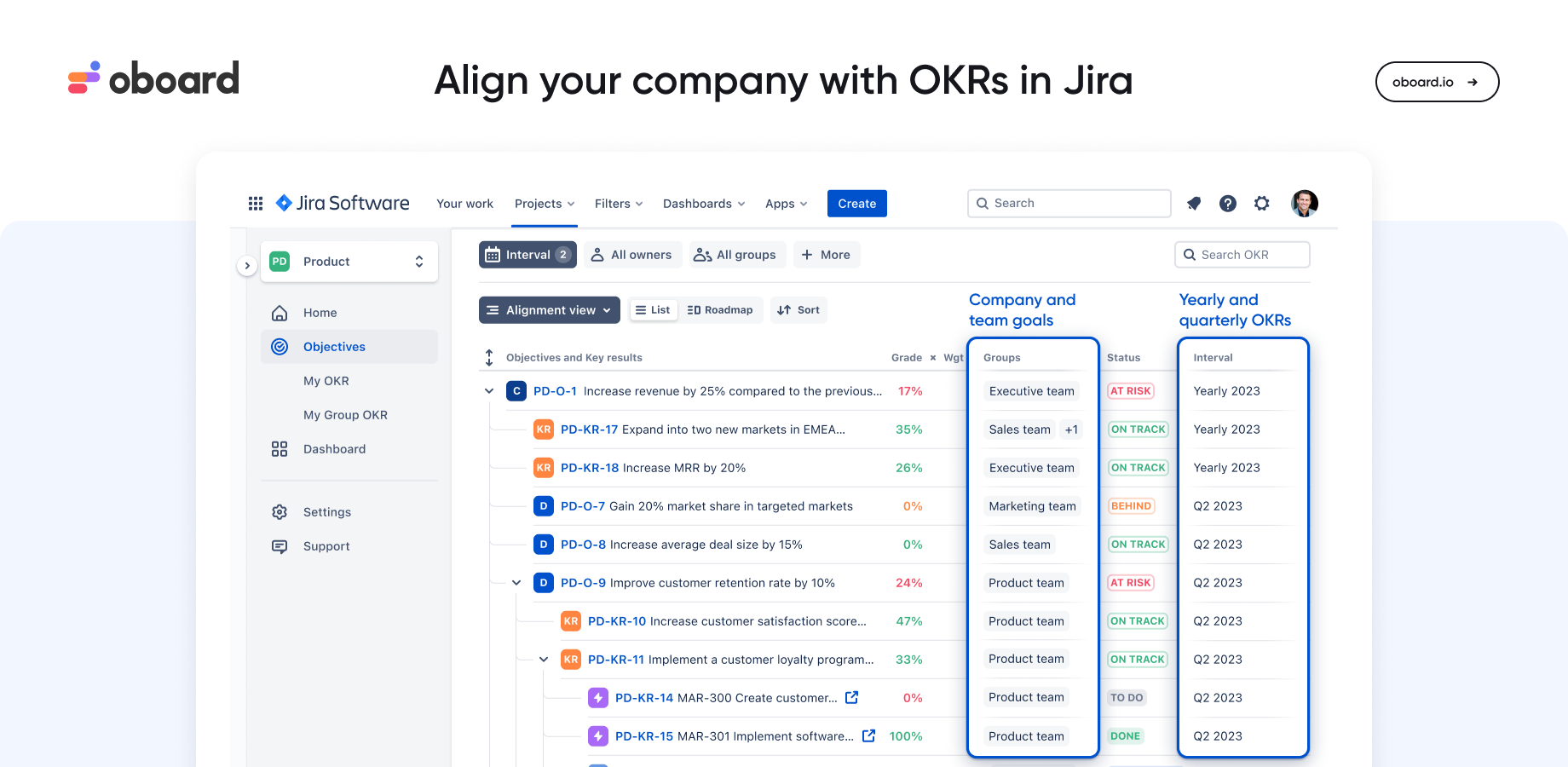
Task: Open Support in sidebar
Action: 349,546
